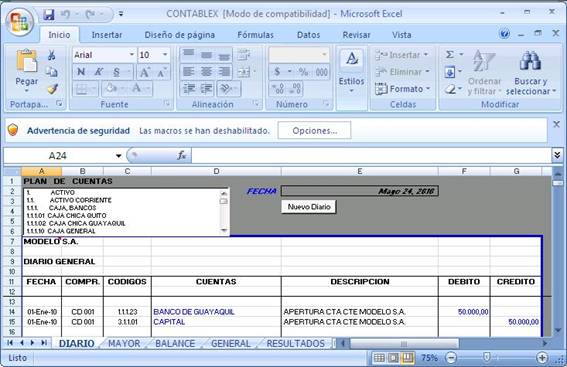
Task: Switch to the Datos ribbon tab
Action: (308, 35)
